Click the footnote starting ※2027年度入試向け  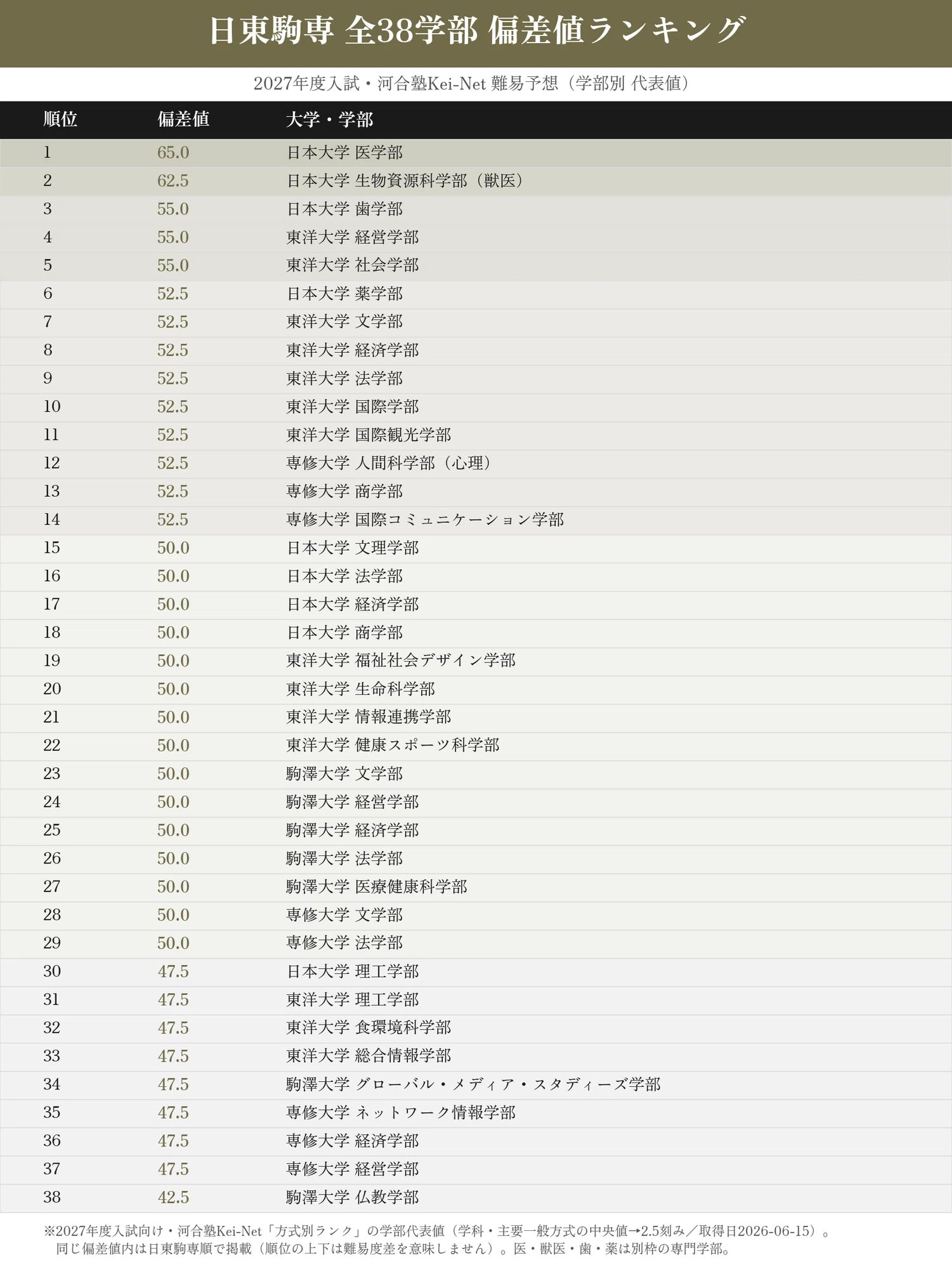coord(436,1231)
